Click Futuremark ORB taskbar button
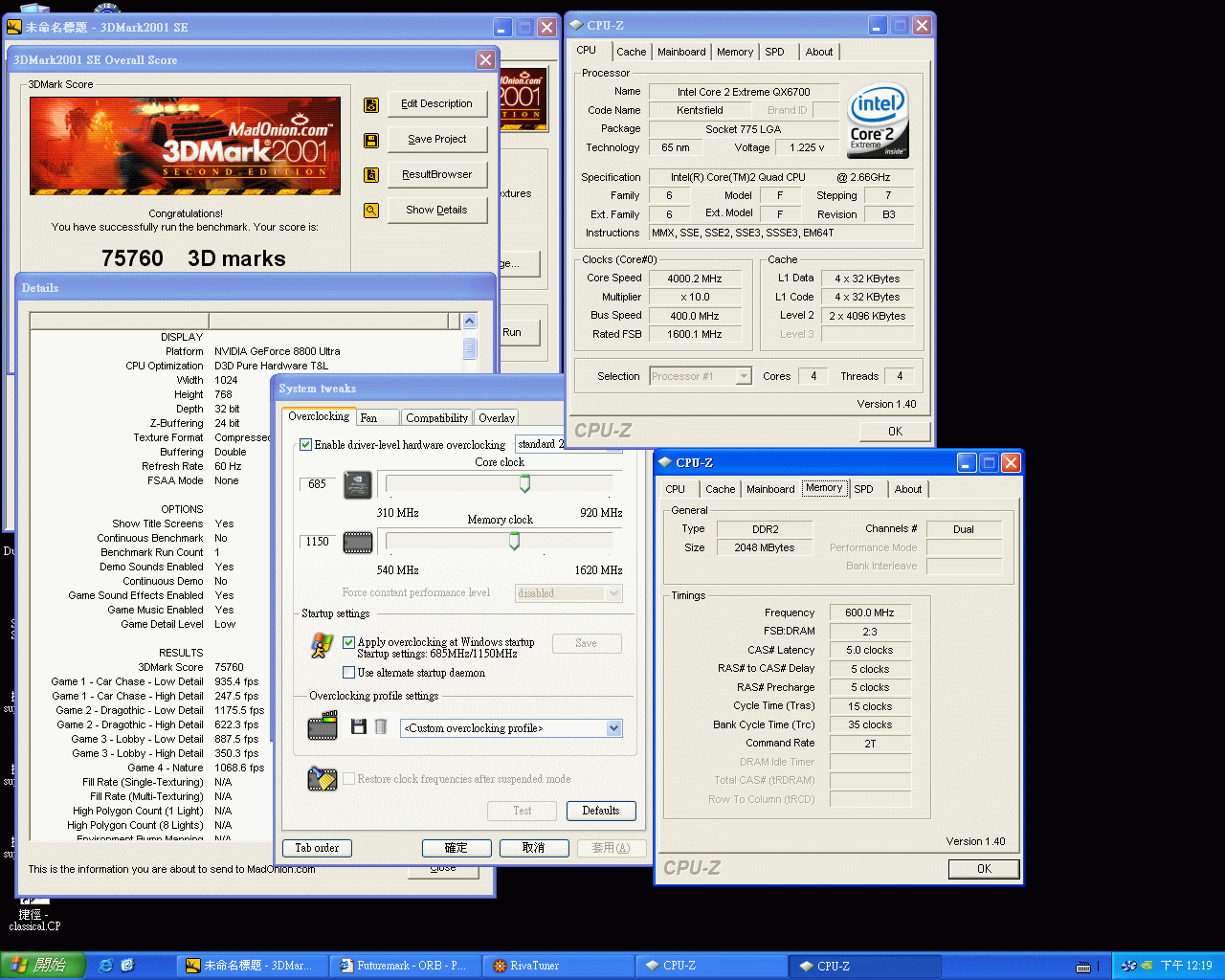 tap(406, 966)
